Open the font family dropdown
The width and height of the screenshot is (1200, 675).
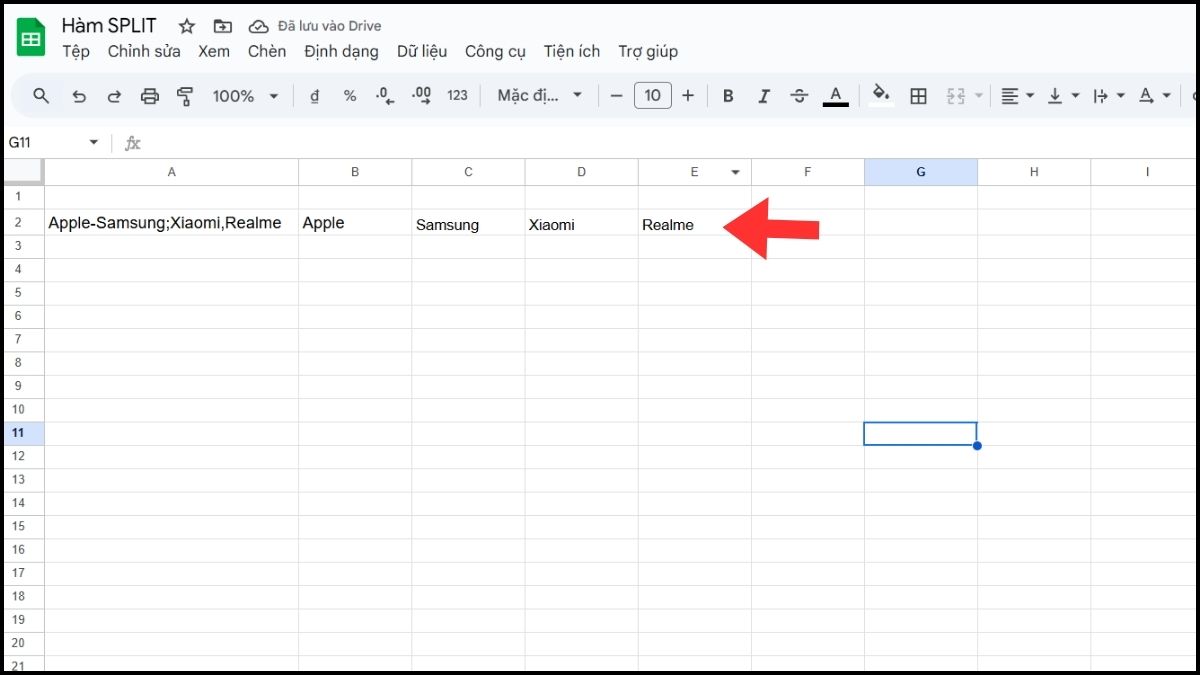coord(538,96)
